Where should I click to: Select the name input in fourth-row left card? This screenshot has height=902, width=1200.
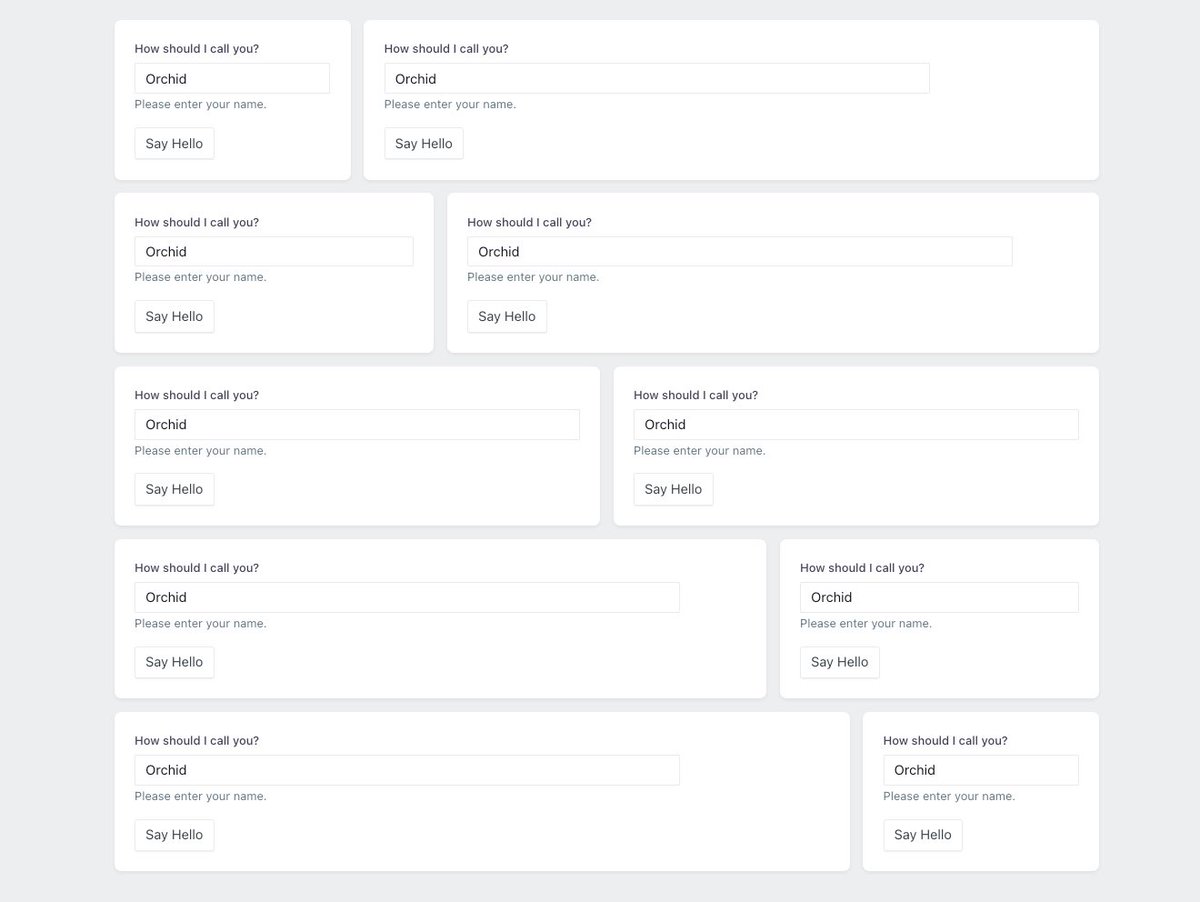tap(407, 597)
